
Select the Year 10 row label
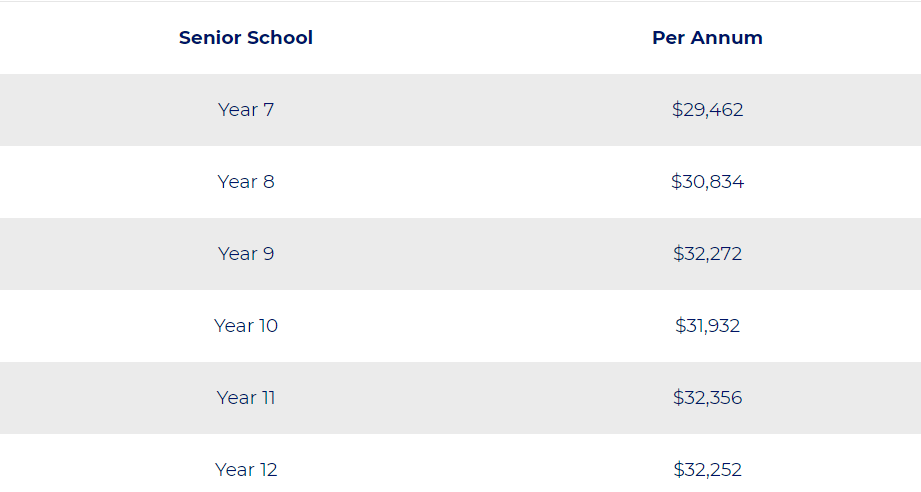[x=246, y=326]
